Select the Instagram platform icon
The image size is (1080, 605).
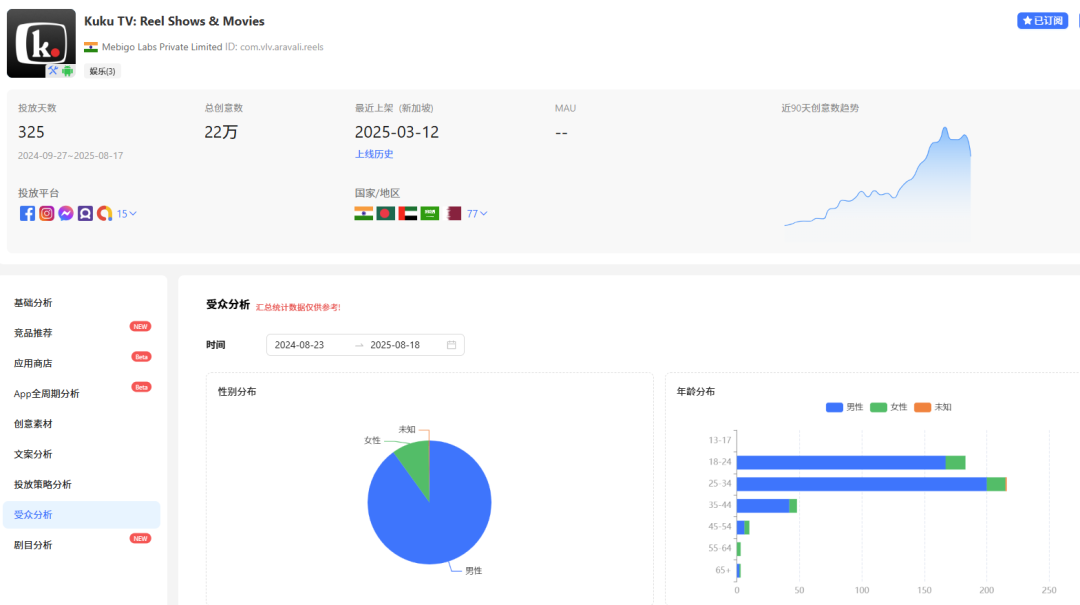coord(46,214)
